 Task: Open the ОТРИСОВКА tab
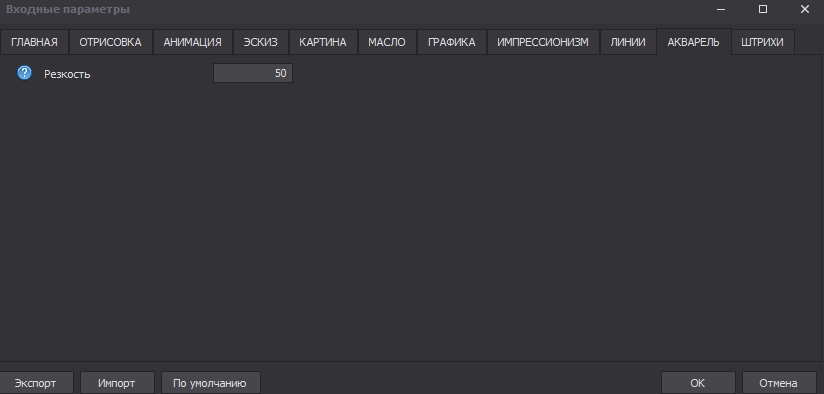pyautogui.click(x=110, y=42)
